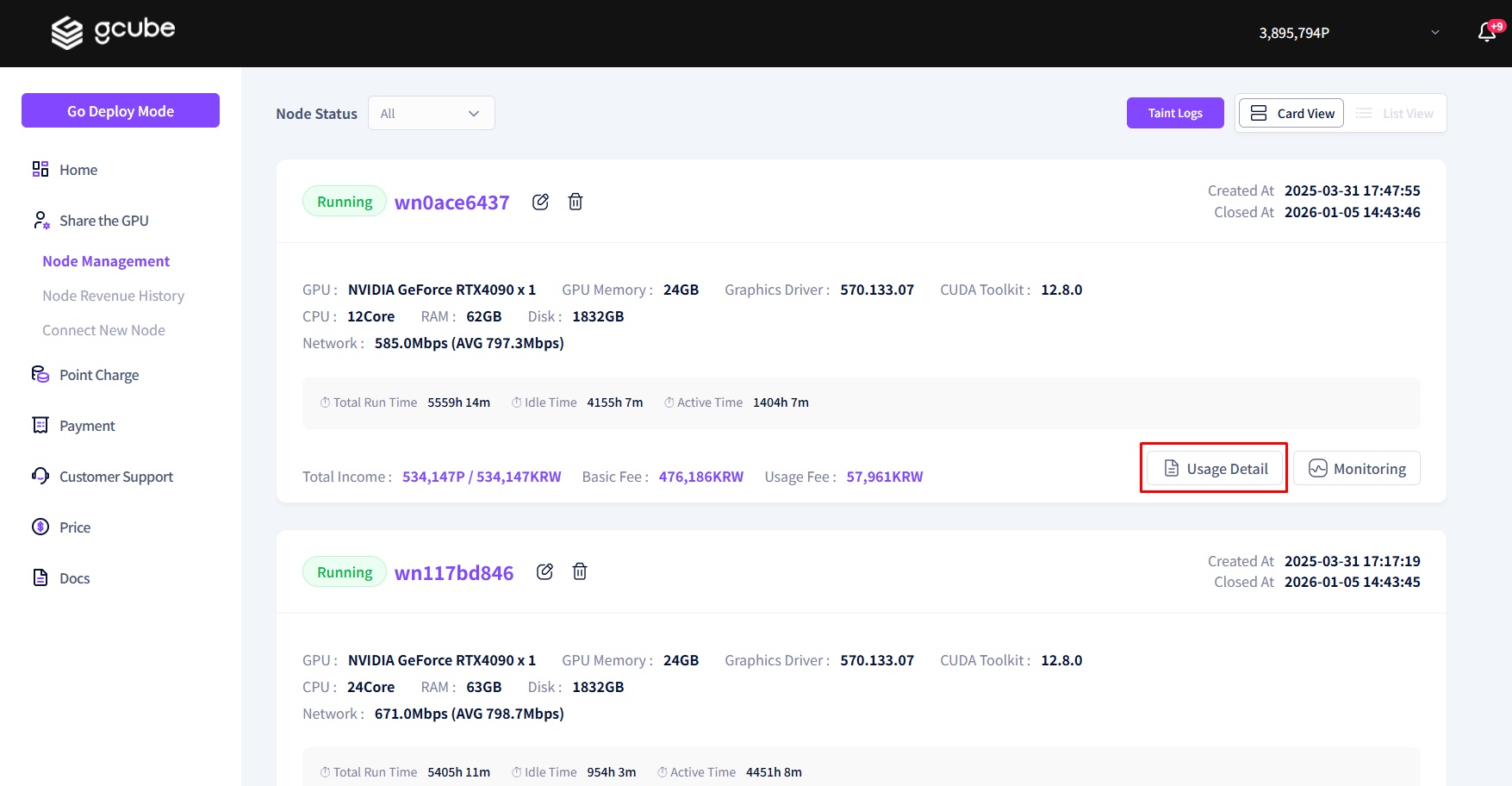The height and width of the screenshot is (786, 1512).
Task: Click trash icon for wn117bd846
Action: coord(580,571)
